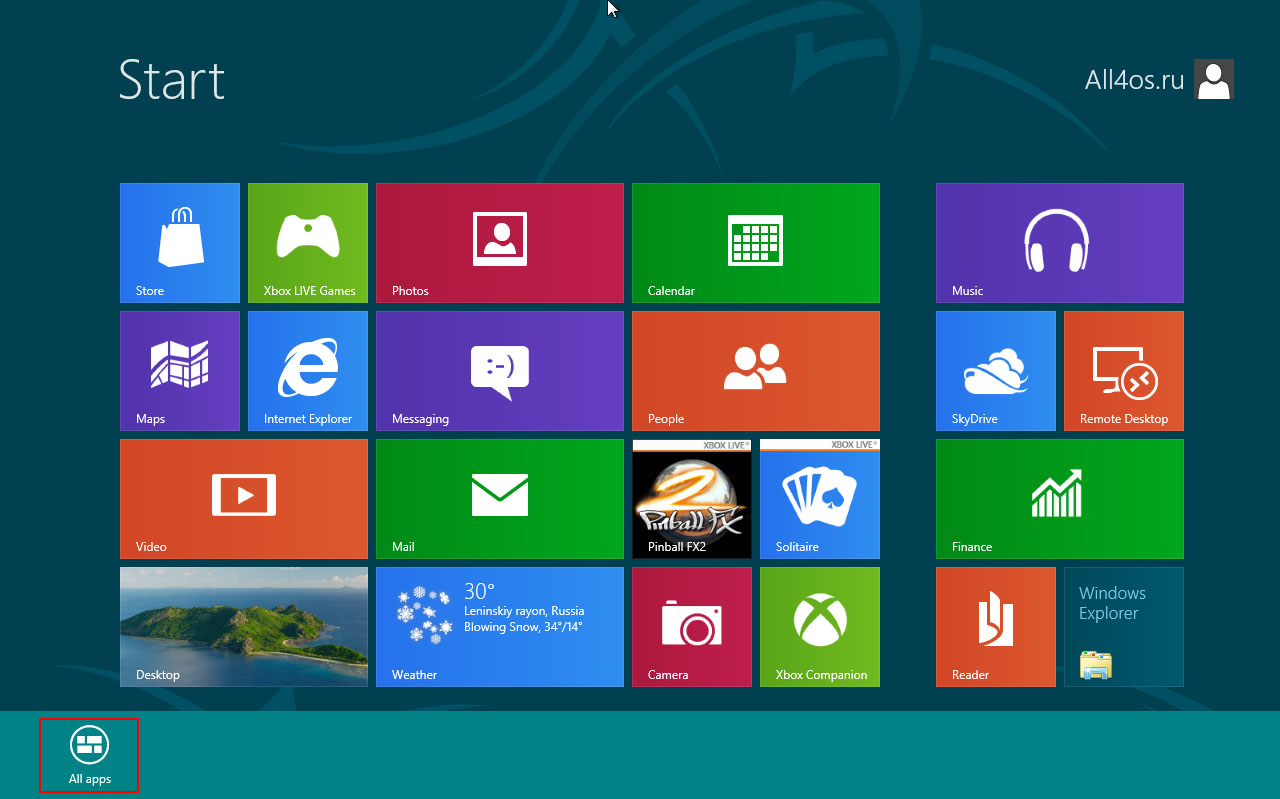Click the All apps button
This screenshot has width=1280, height=799.
pyautogui.click(x=89, y=755)
